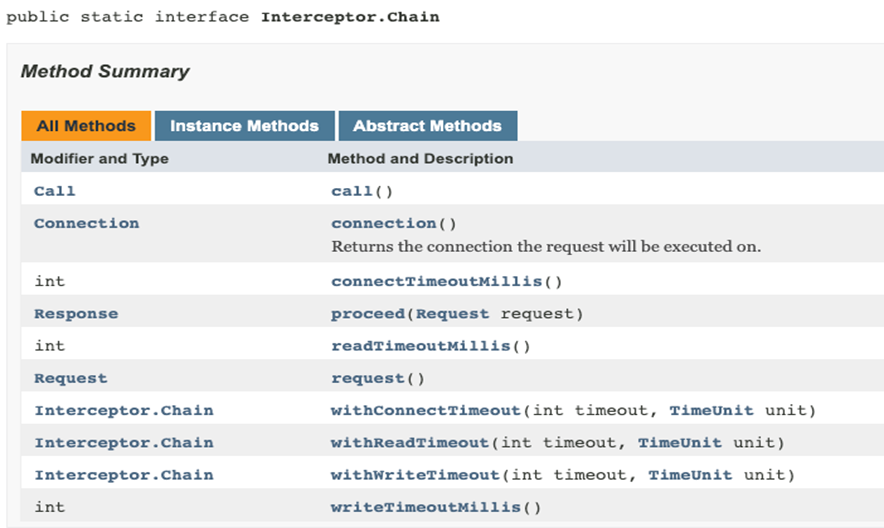Screen dimensions: 884x528
Task: Click TimeUnit in withConnectTimeout signature
Action: click(711, 411)
